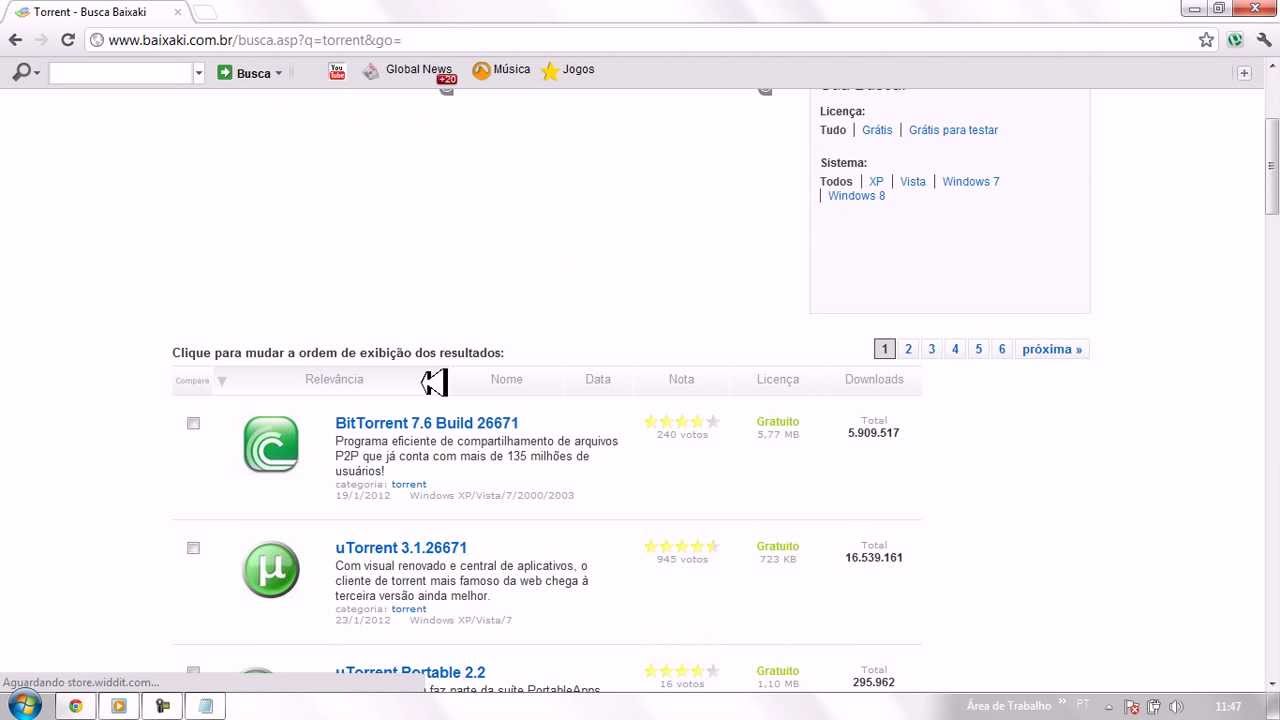Open the uTorrent 3.1.26671 link

coord(401,548)
